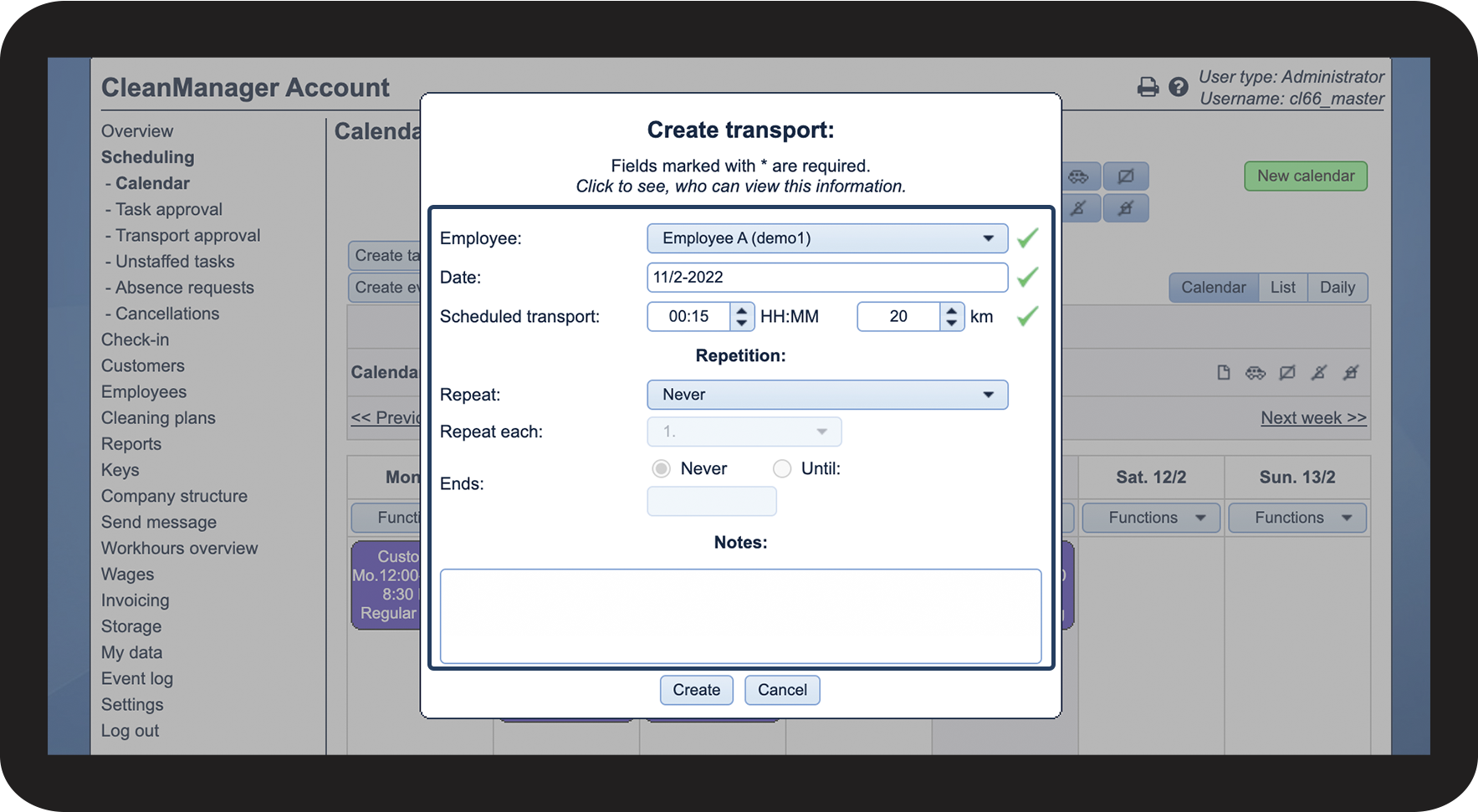
Task: Open the Functions dropdown under Sat. 12/2
Action: pos(1152,518)
